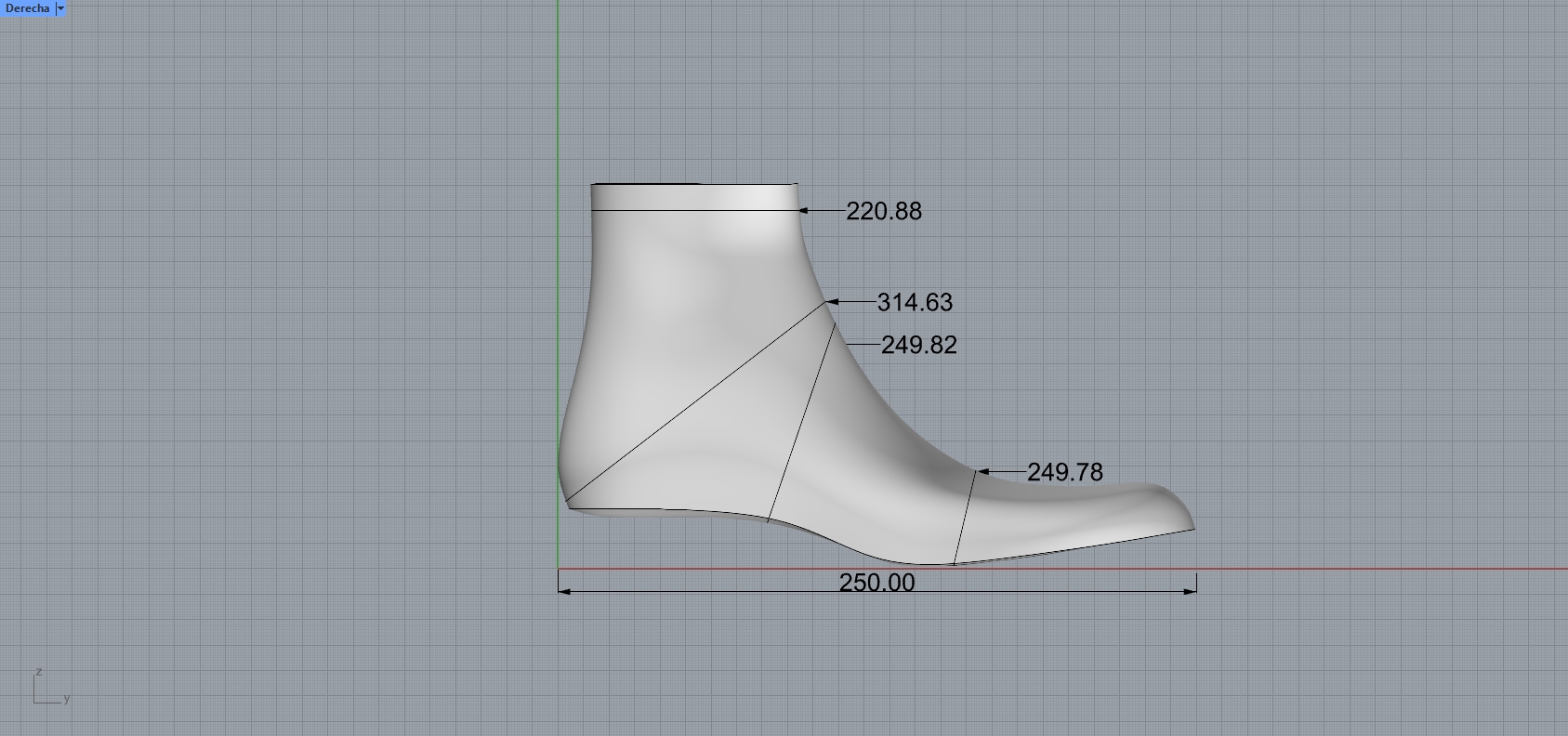Image resolution: width=1568 pixels, height=736 pixels.
Task: Select the 250.00 length dimension text
Action: pyautogui.click(x=876, y=583)
